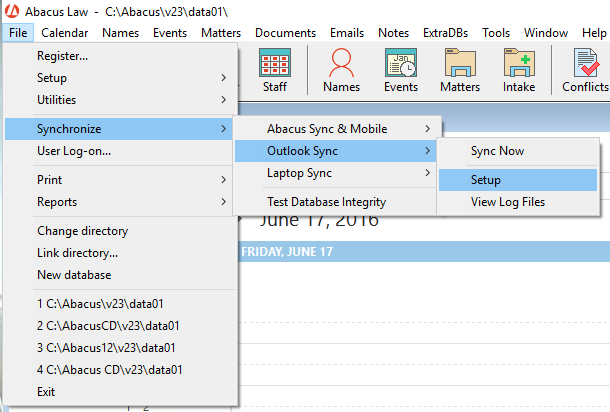Open View Log Files
610x412 pixels.
(518, 202)
